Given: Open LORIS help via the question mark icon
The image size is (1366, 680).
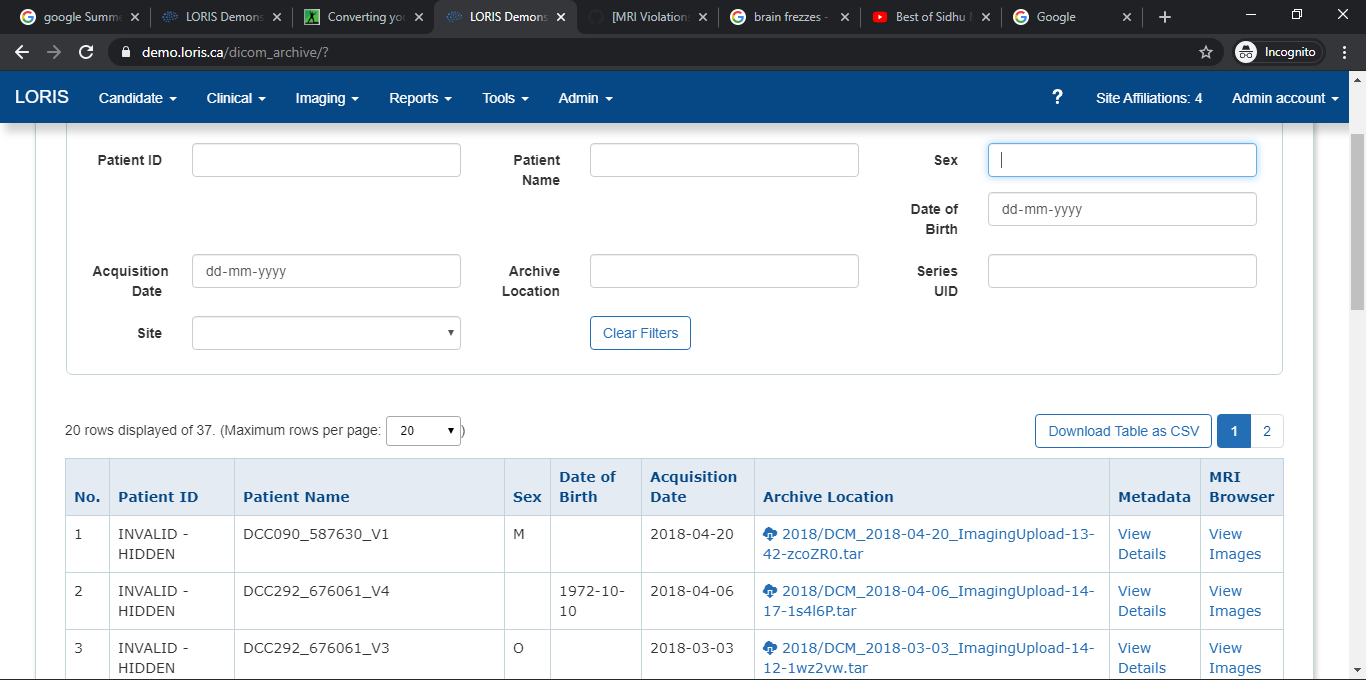Looking at the screenshot, I should tap(1057, 97).
